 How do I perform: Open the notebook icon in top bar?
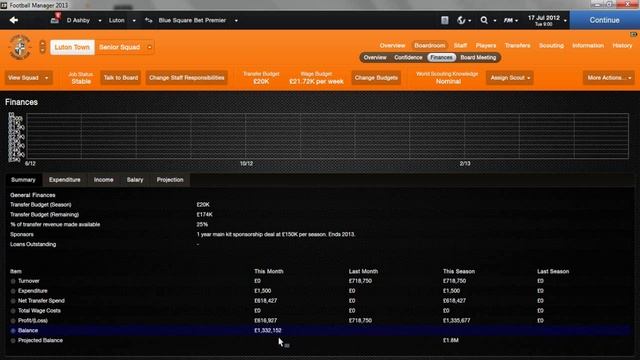[x=444, y=20]
